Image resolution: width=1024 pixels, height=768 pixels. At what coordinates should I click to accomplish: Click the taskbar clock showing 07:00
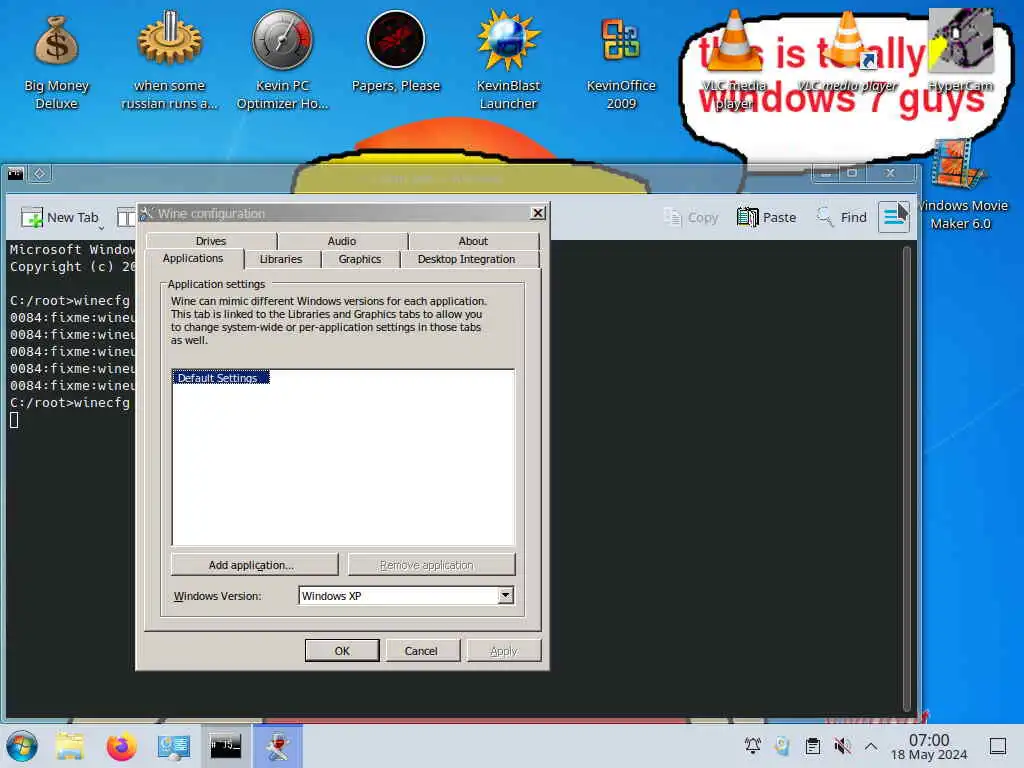point(929,746)
